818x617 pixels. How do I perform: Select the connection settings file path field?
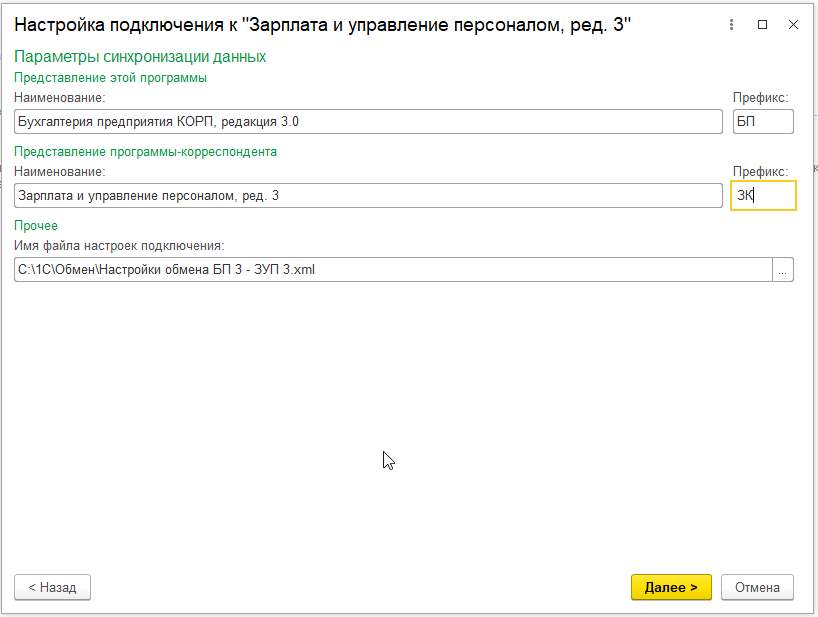(393, 270)
